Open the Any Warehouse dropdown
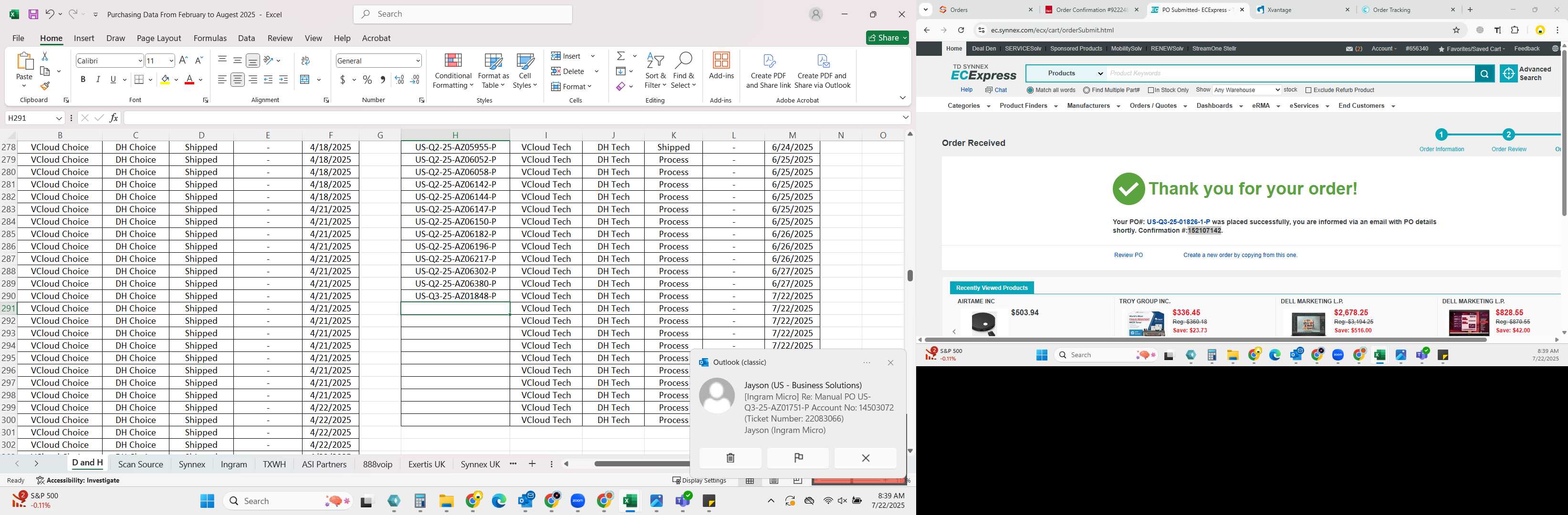 pos(1246,90)
